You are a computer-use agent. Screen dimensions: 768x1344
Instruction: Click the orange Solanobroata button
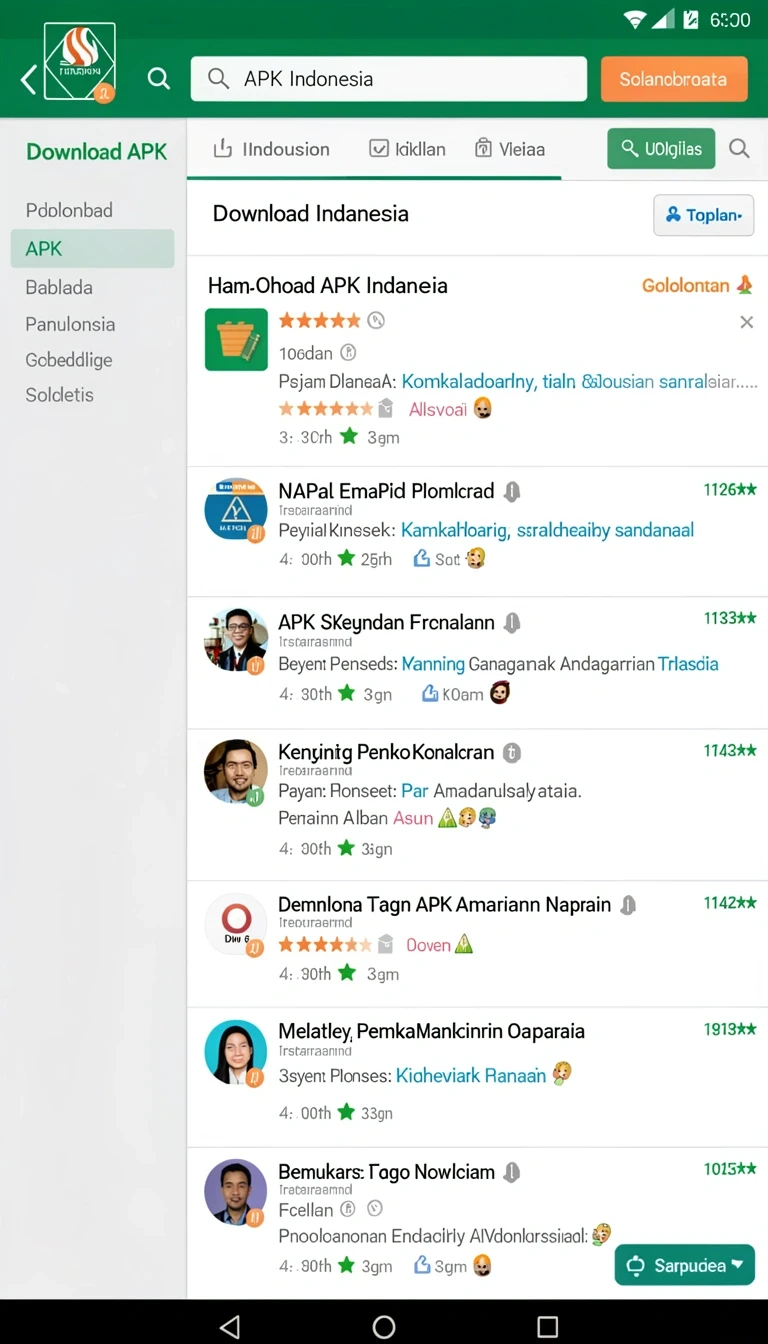[674, 79]
